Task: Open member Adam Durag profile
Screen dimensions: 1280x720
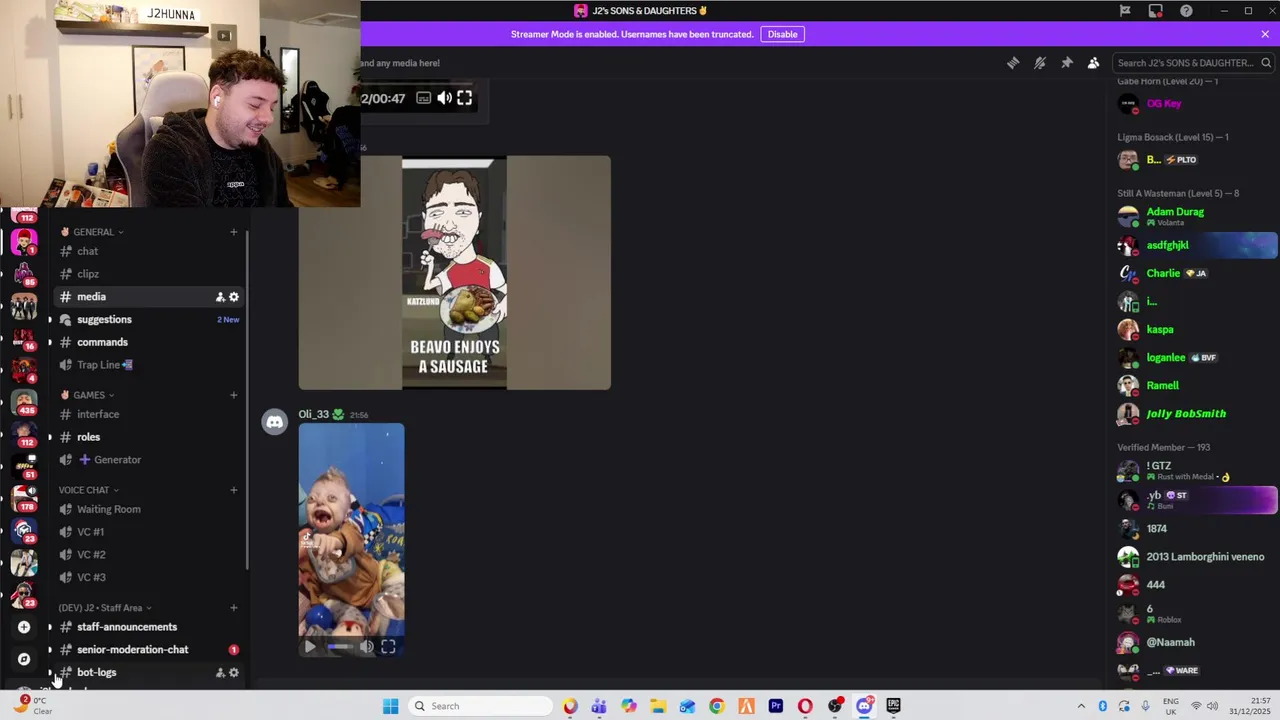Action: [x=1175, y=212]
